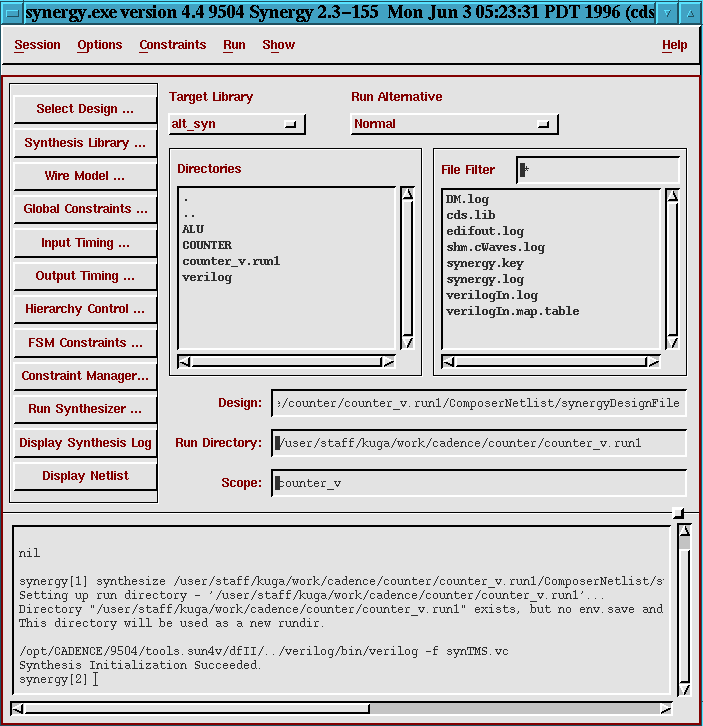Click log console scroll-left arrow
Screen dimensions: 703x726
(17, 708)
